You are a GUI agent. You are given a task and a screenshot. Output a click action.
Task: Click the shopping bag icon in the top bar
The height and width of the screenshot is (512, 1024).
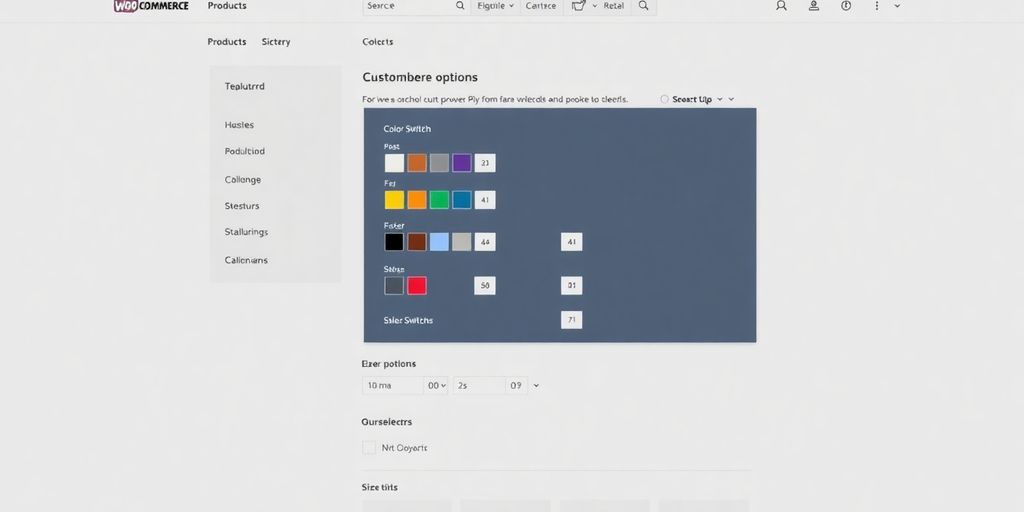point(578,6)
